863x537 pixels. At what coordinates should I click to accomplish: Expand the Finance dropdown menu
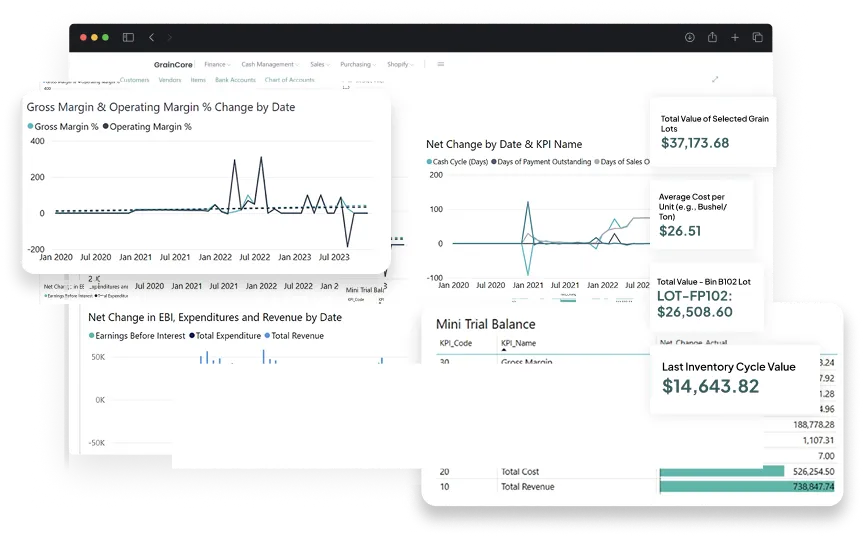(217, 64)
